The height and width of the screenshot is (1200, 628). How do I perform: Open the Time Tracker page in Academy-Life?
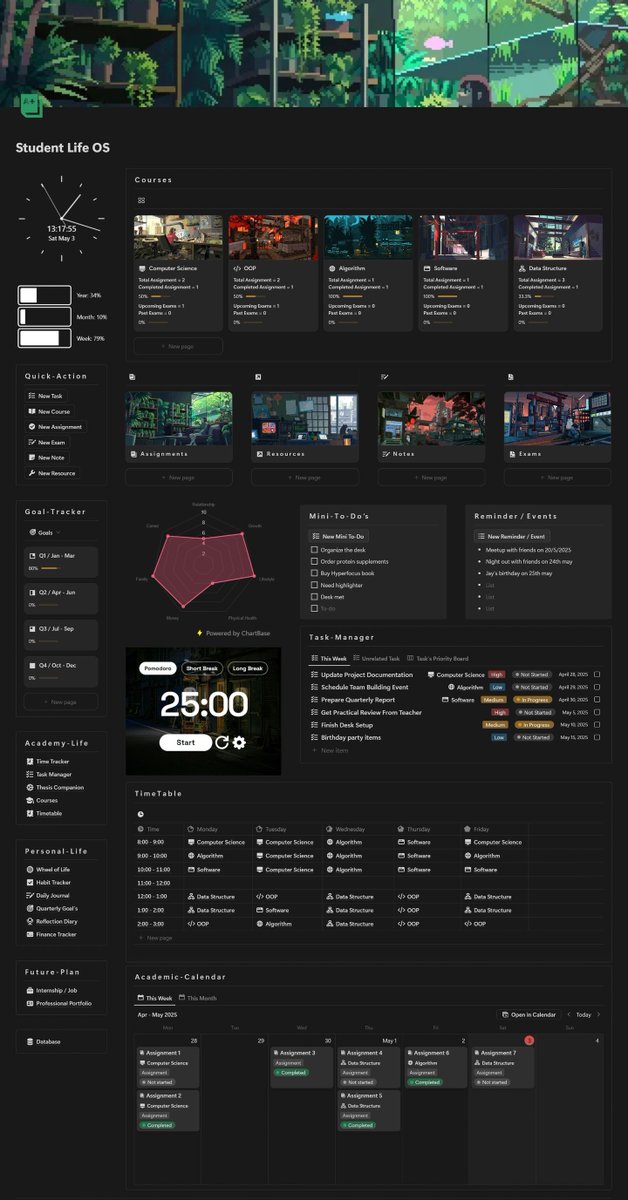(48, 761)
